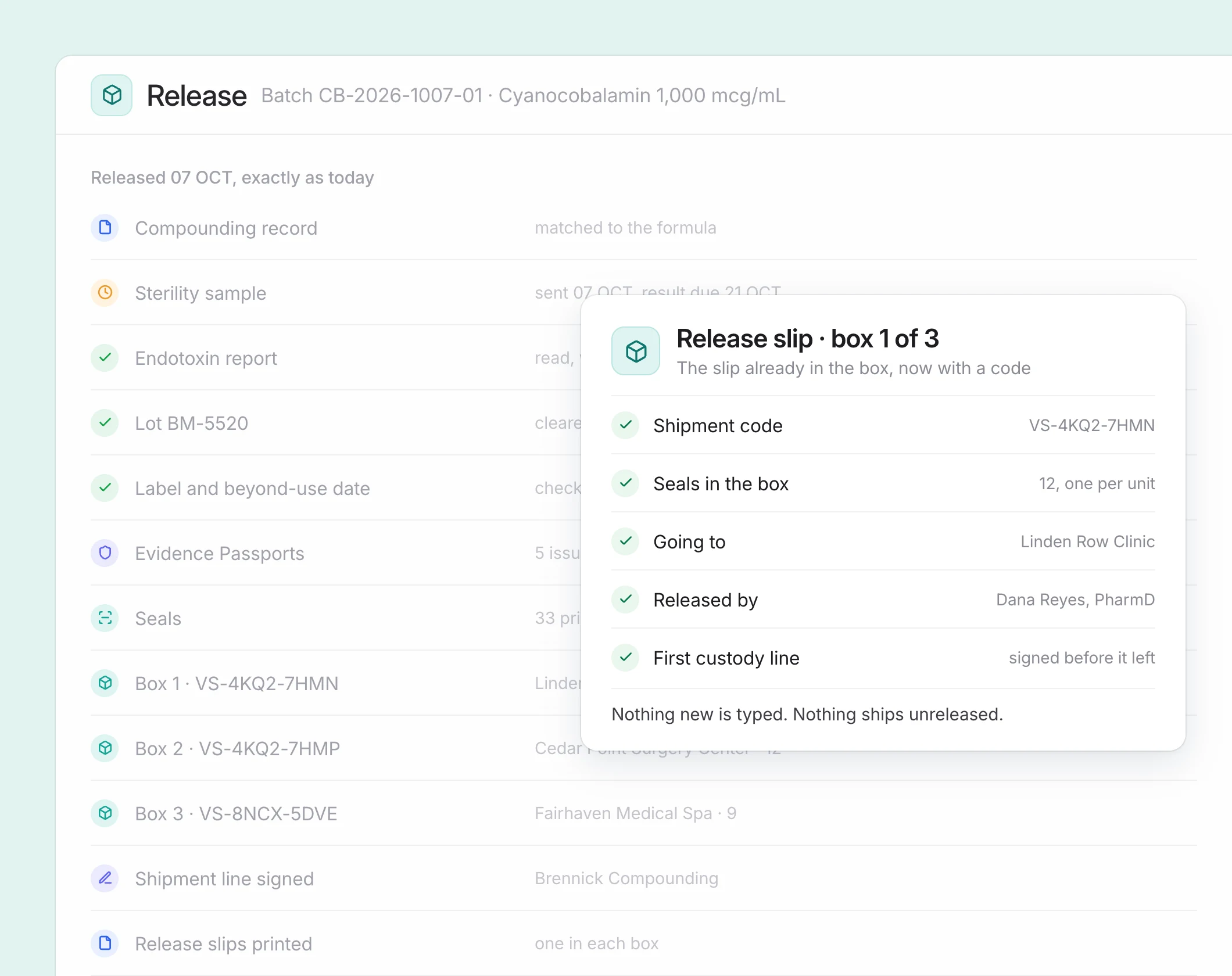Select the Shipment line signed label
This screenshot has width=1232, height=976.
224,879
